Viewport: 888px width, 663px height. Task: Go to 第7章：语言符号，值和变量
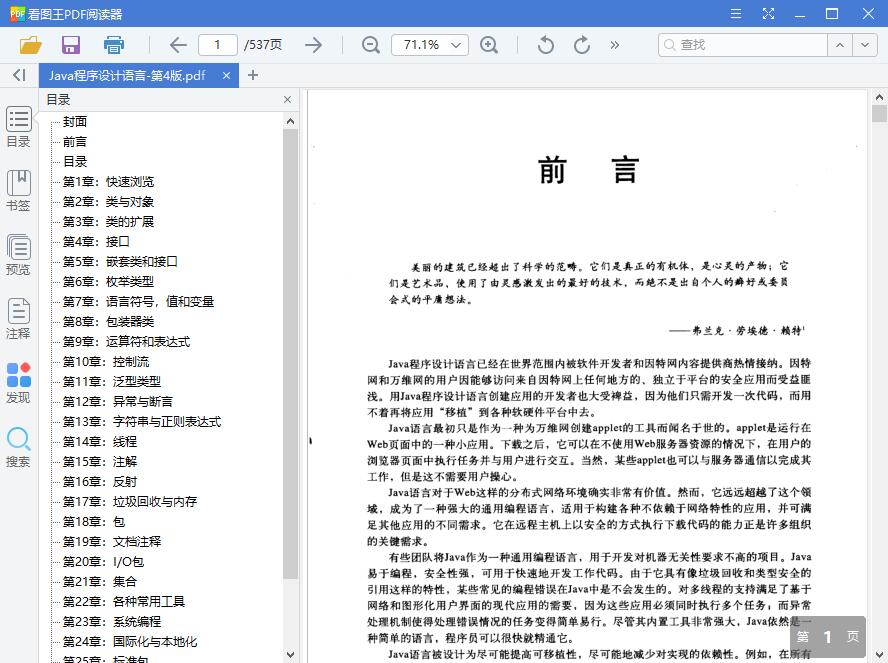click(138, 302)
